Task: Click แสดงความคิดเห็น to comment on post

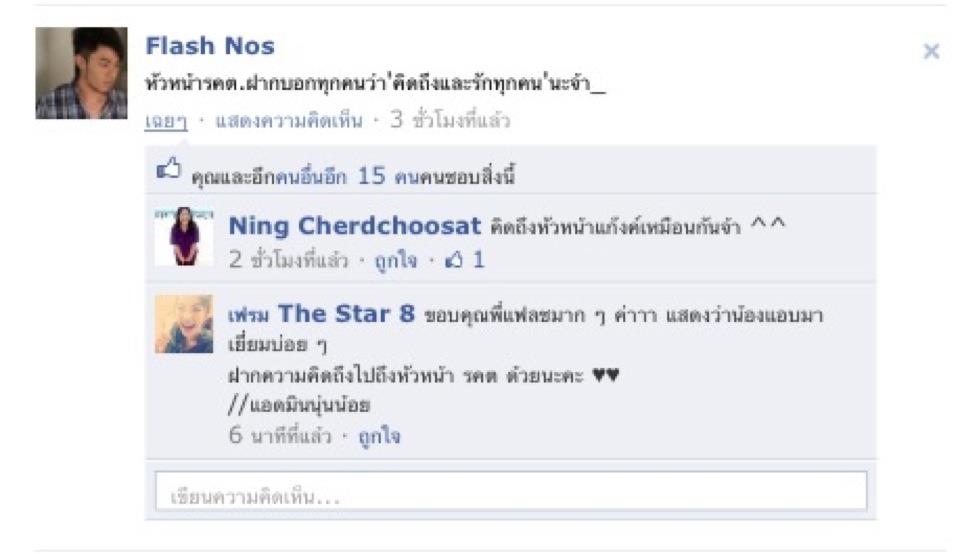Action: tap(289, 121)
